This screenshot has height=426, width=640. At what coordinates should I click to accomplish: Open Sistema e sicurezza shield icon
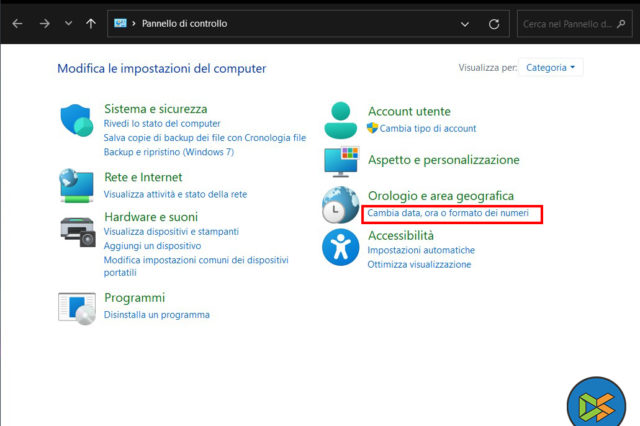[76, 120]
